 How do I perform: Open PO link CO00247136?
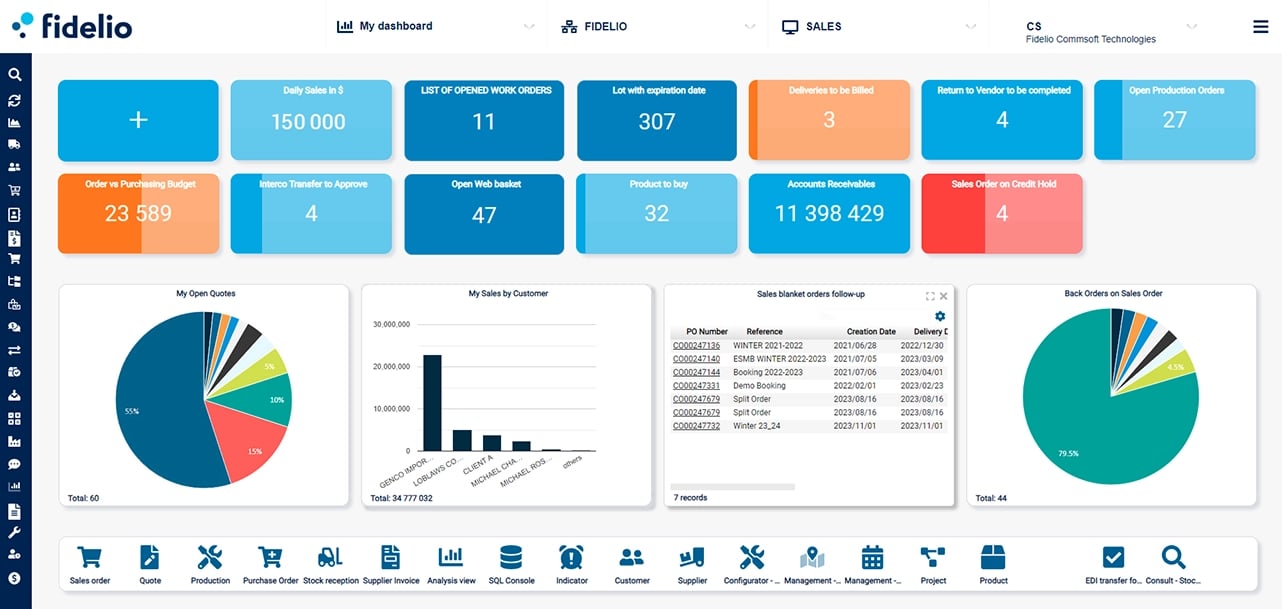pyautogui.click(x=696, y=345)
